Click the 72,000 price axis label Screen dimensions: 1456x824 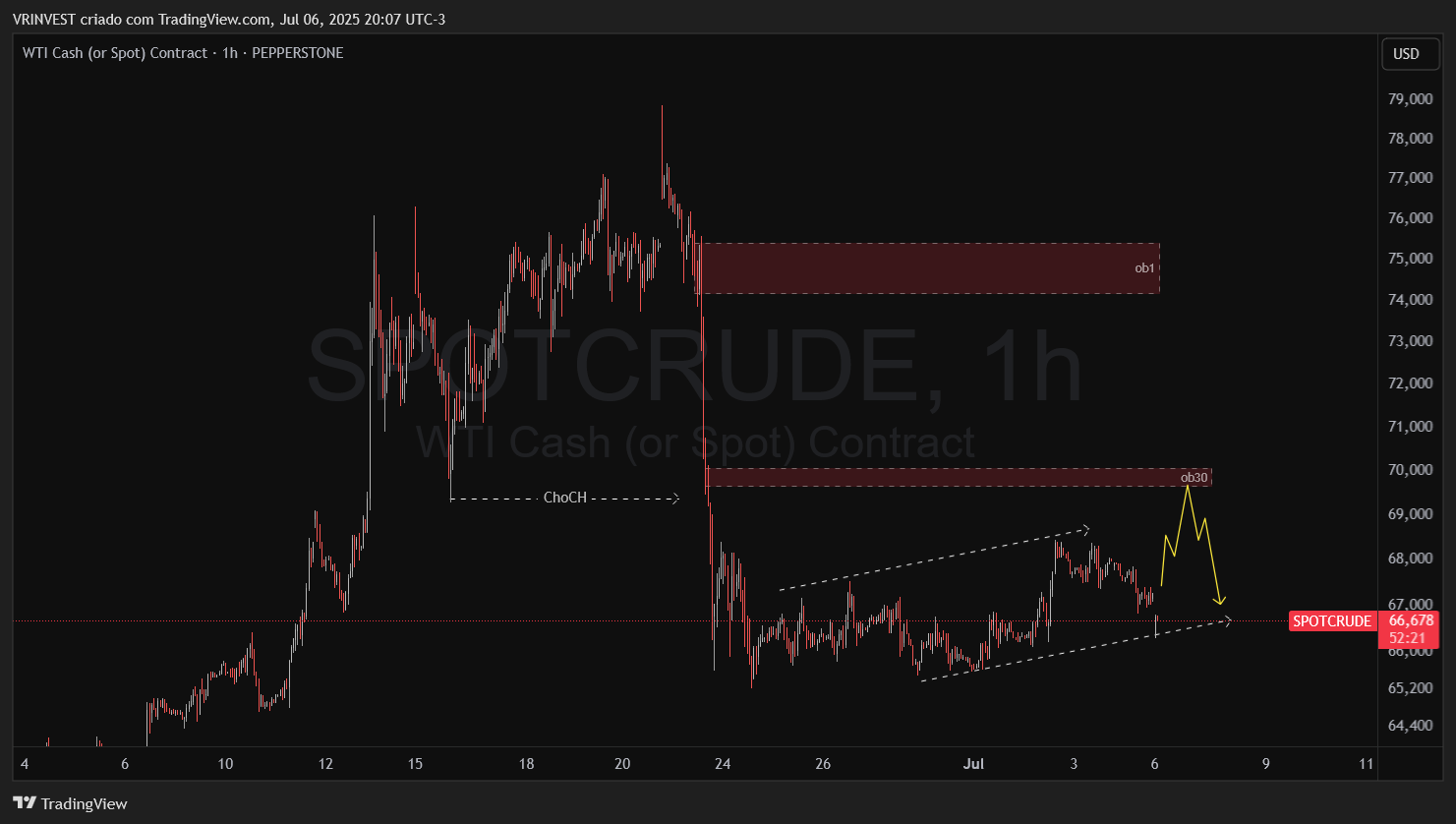tap(1410, 383)
